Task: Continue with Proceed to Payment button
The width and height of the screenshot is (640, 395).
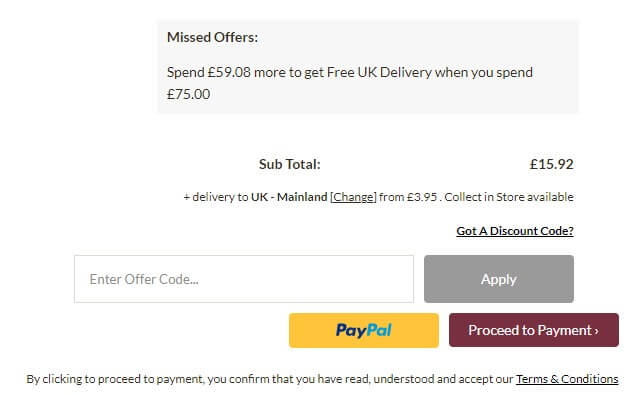Action: click(x=534, y=330)
